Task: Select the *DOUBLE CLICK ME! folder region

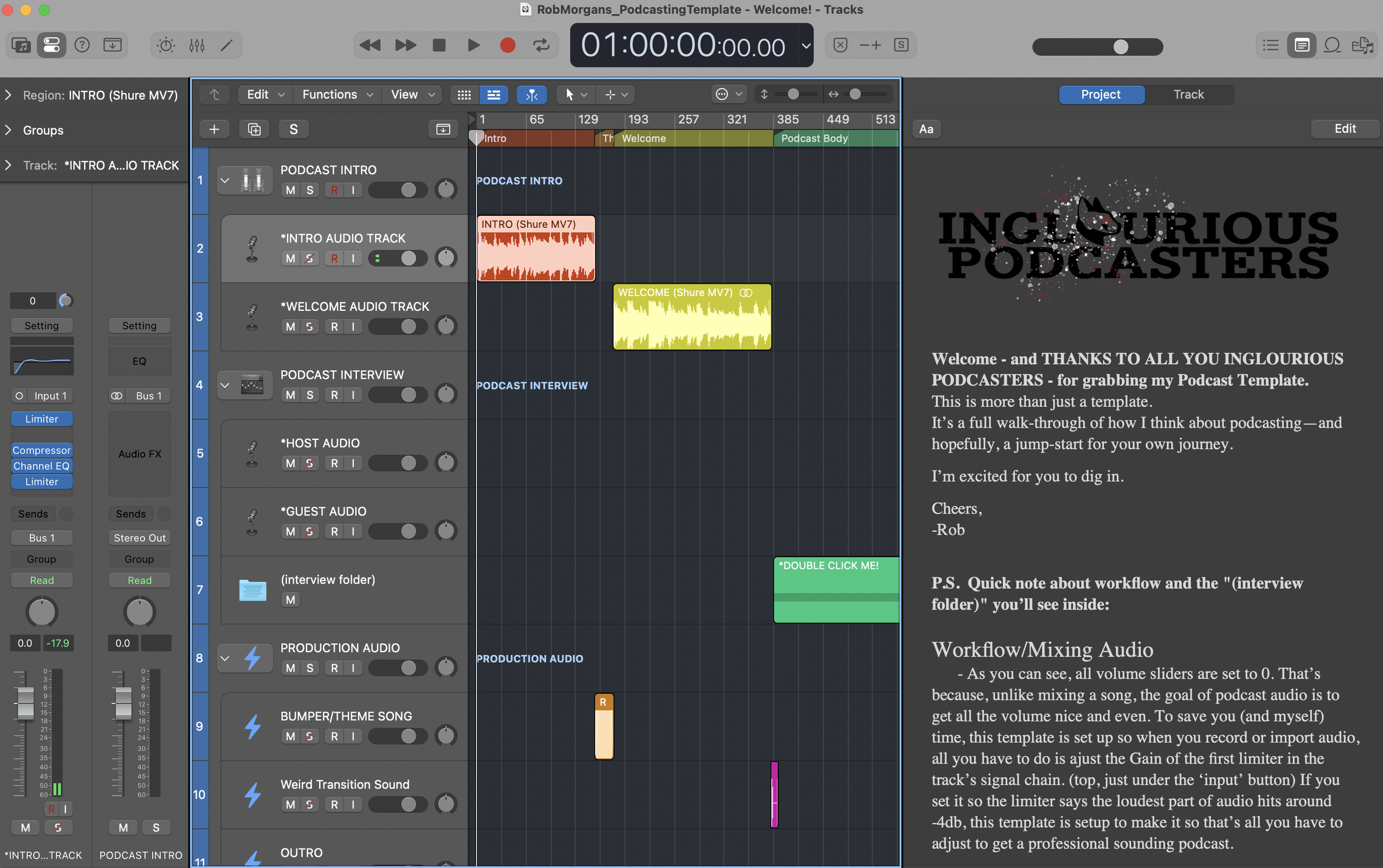Action: click(836, 590)
